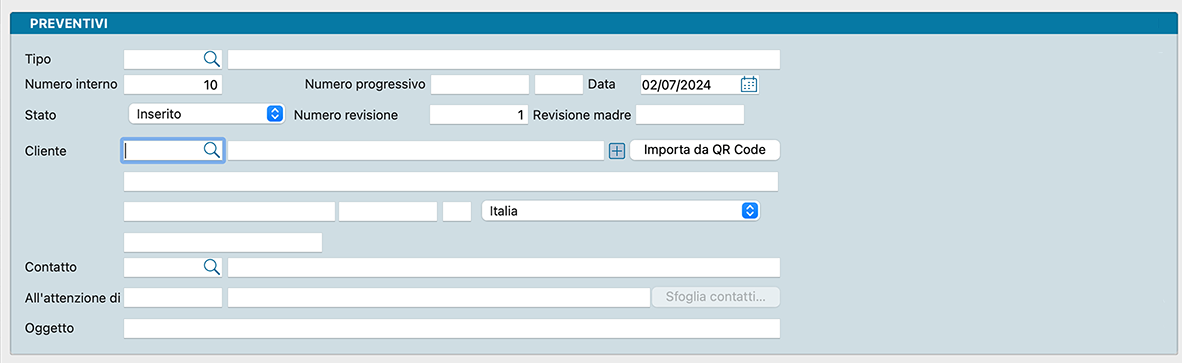Click the Revisione madre label
The width and height of the screenshot is (1182, 363).
[x=582, y=115]
